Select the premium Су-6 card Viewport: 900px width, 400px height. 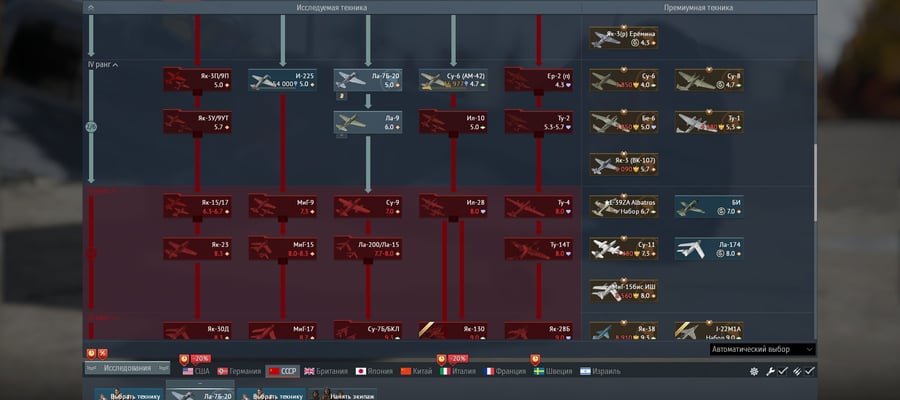click(x=624, y=80)
